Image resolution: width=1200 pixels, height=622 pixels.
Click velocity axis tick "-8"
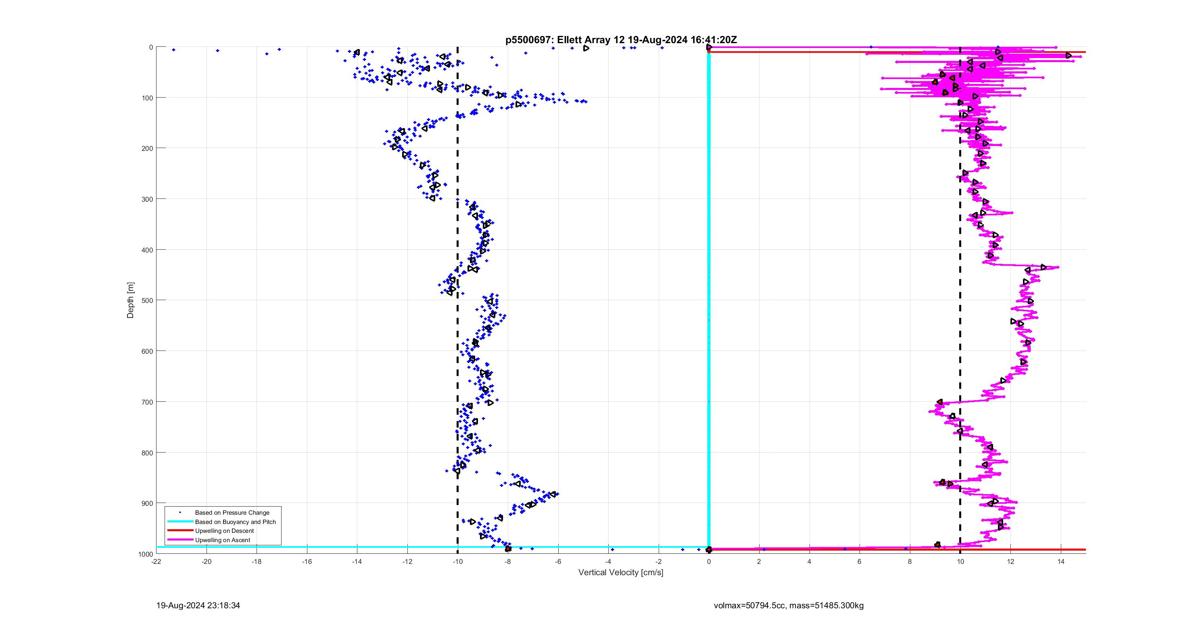[508, 562]
